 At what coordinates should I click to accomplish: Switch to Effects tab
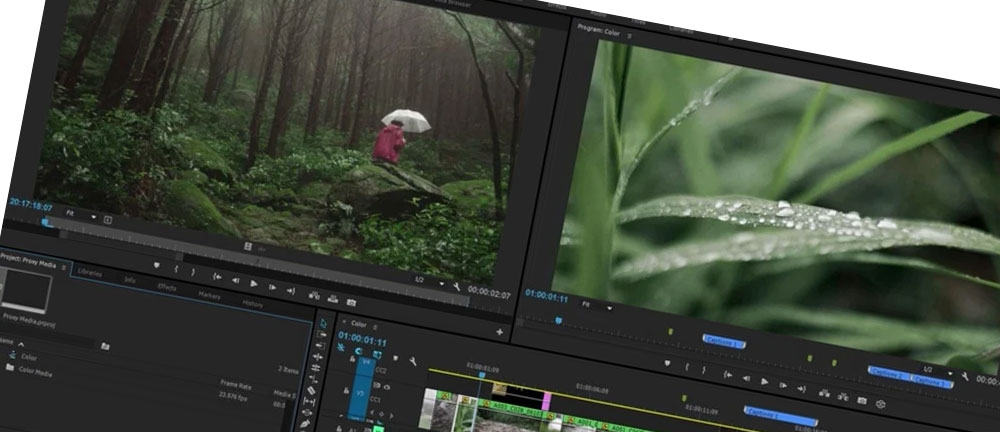(167, 287)
